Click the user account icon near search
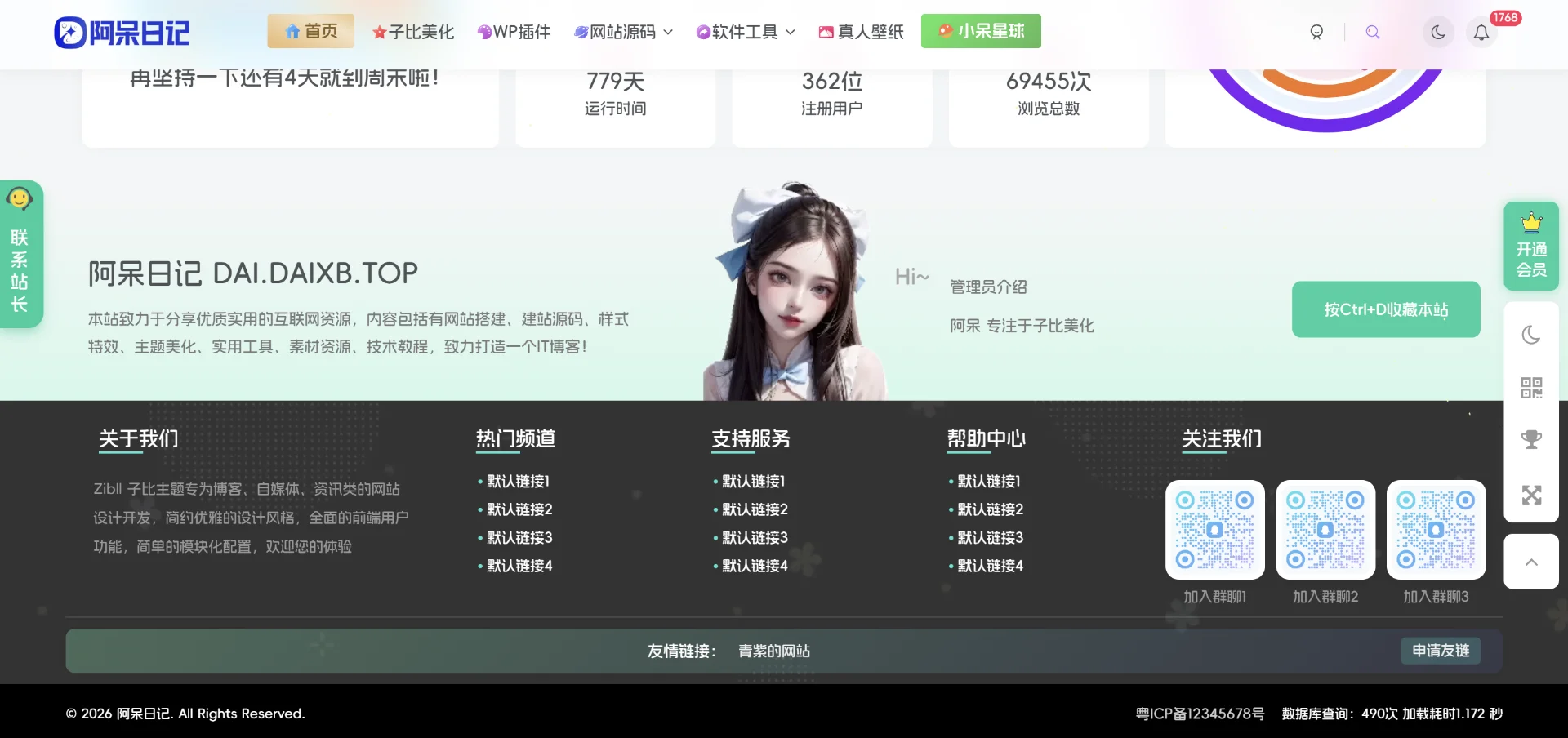Screen dimensions: 1568x738 tap(1316, 32)
